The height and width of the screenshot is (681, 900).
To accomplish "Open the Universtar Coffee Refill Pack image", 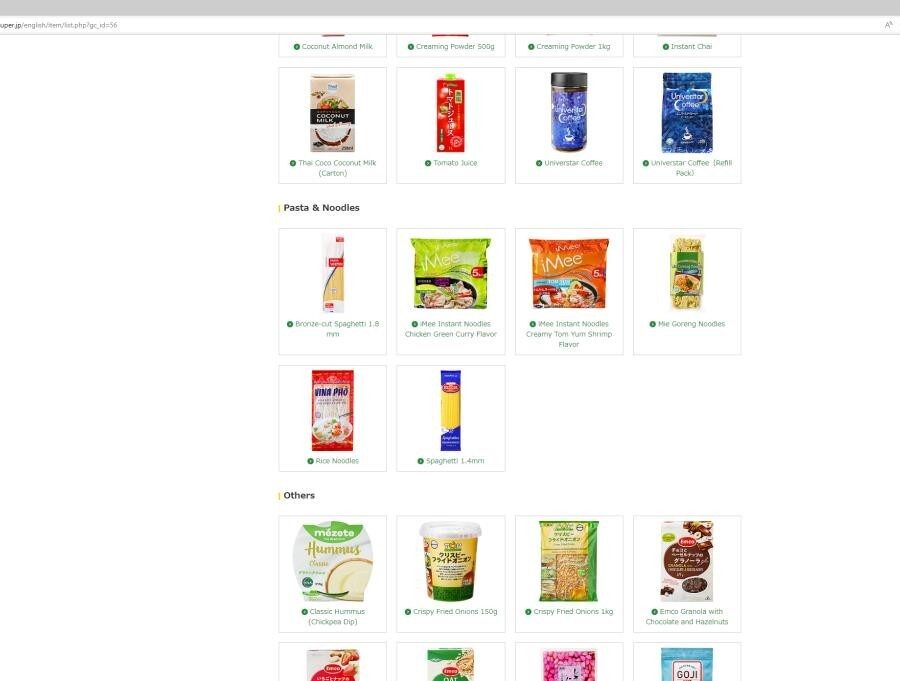I will pos(687,113).
